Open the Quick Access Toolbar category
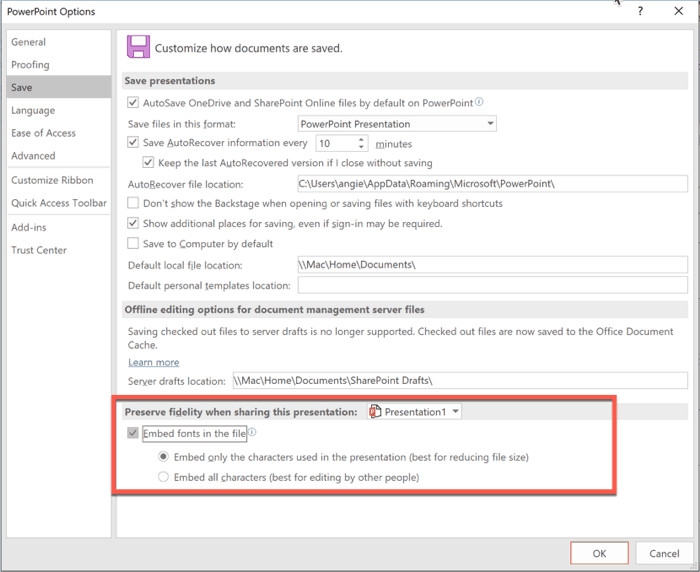This screenshot has width=700, height=572. (58, 203)
